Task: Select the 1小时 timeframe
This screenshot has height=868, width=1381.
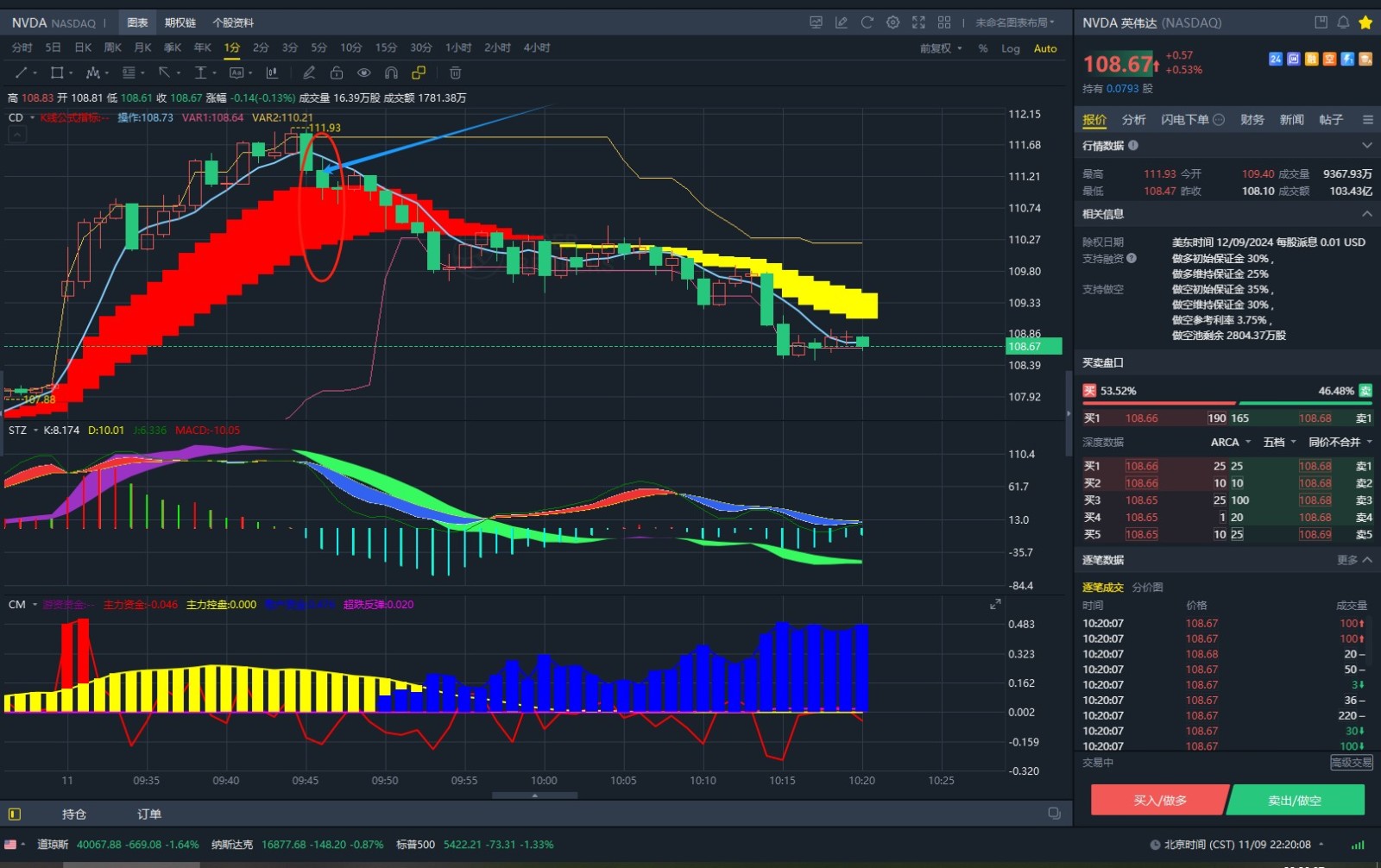Action: coord(458,47)
